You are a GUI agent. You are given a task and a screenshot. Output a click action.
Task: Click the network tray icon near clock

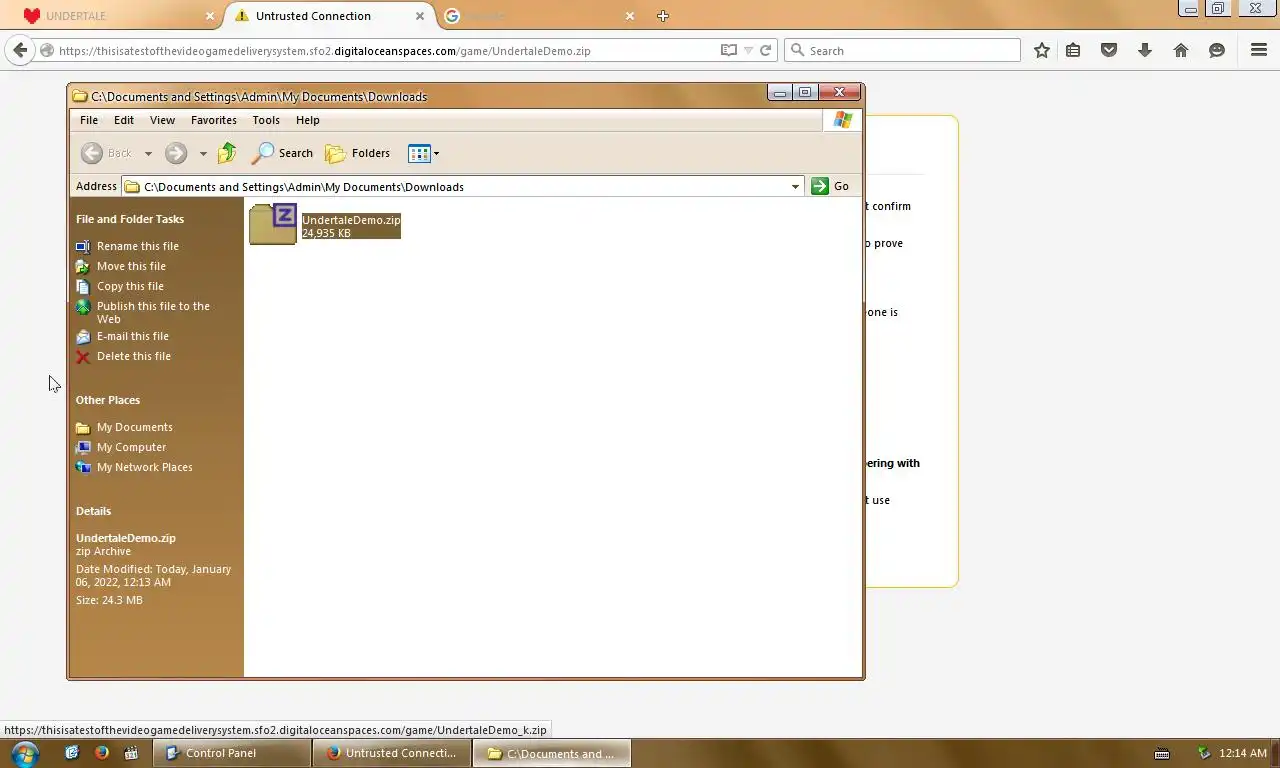click(x=1204, y=753)
